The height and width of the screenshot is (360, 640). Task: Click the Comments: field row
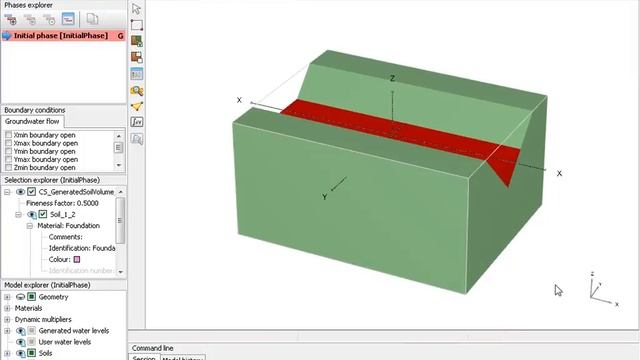point(65,237)
